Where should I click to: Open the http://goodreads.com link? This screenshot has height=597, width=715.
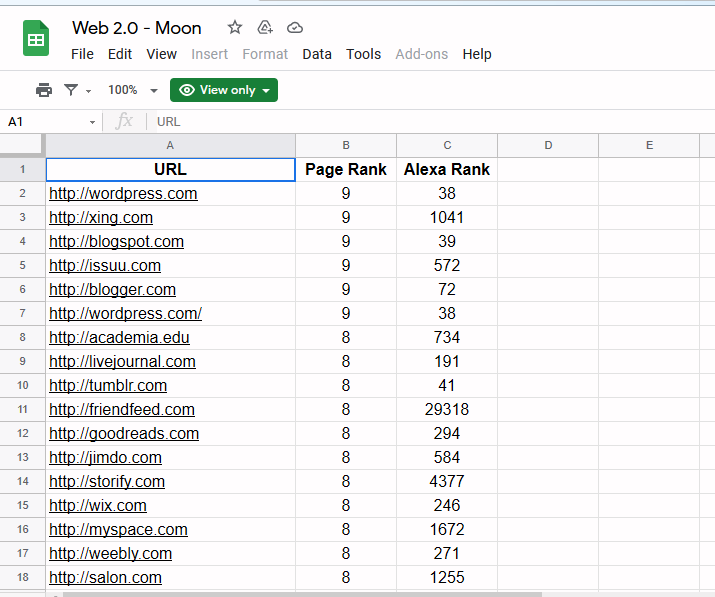(x=124, y=434)
